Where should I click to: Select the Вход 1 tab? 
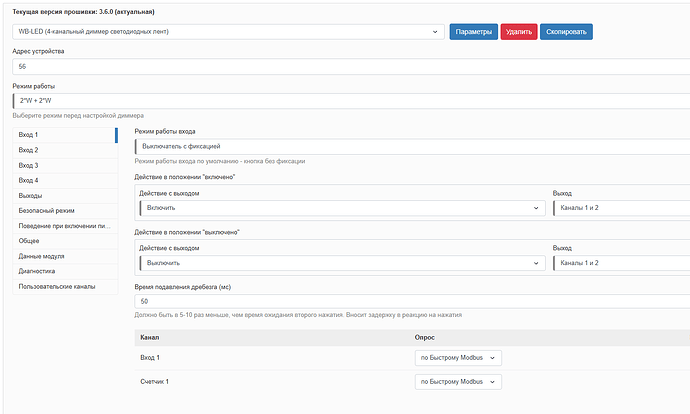click(x=64, y=134)
